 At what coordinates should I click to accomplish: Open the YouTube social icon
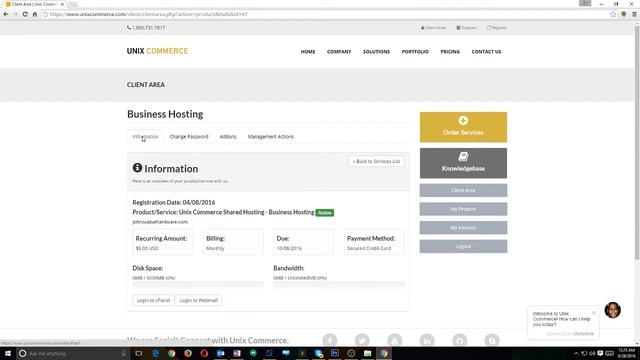coord(394,340)
